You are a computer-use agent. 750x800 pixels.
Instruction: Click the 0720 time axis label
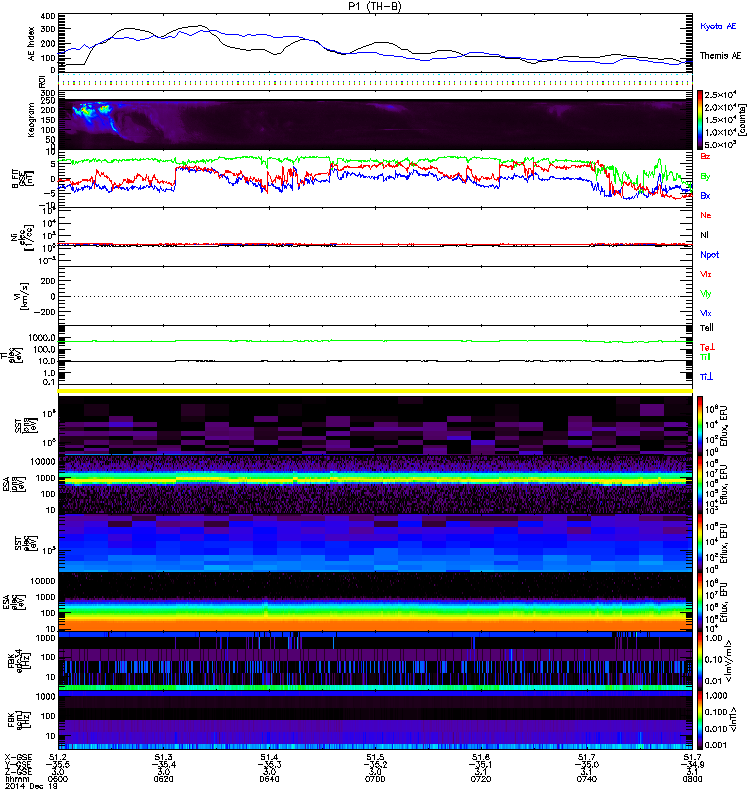coord(481,779)
